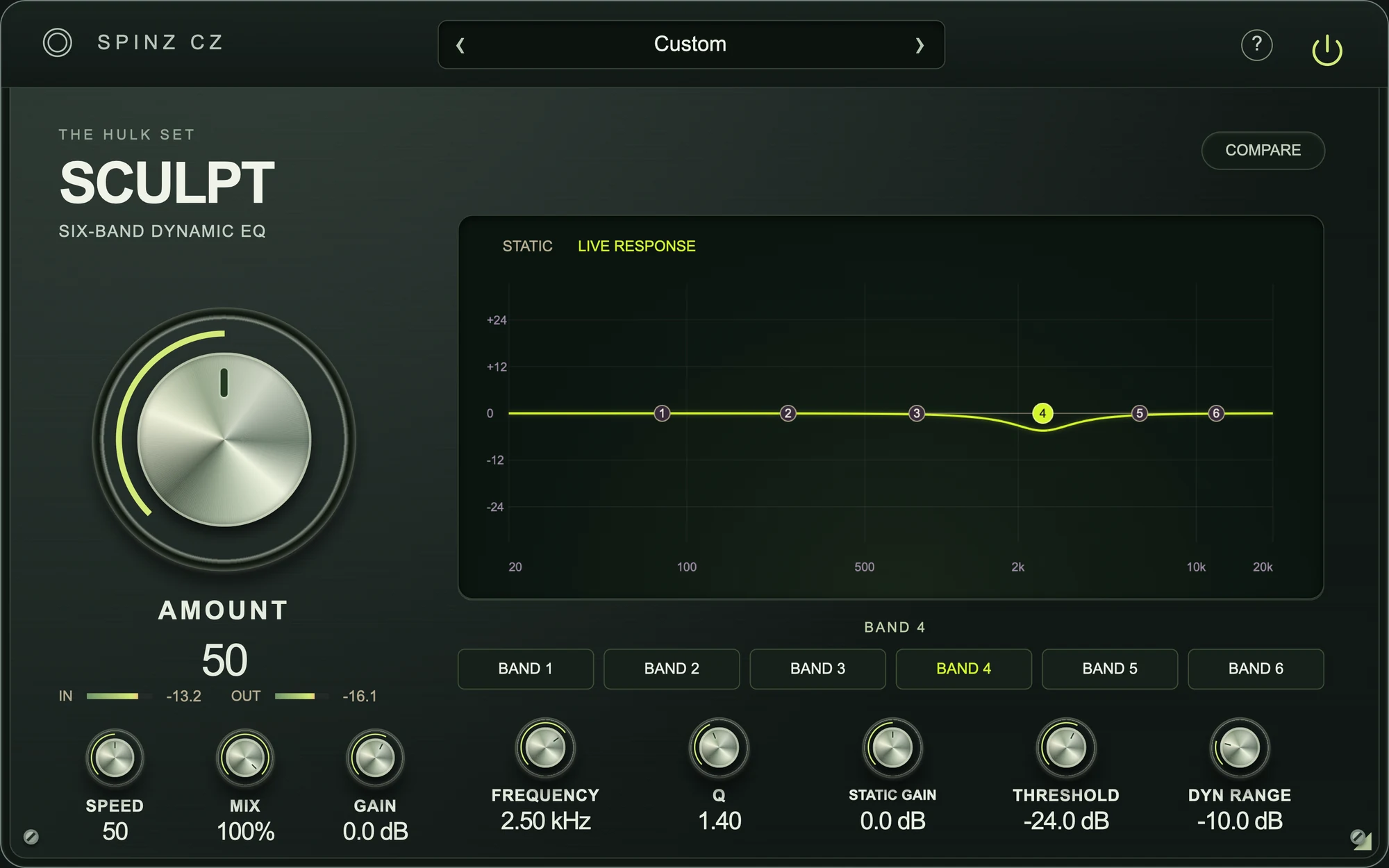Go to next preset with right chevron
Screen dimensions: 1389x868
tap(920, 45)
